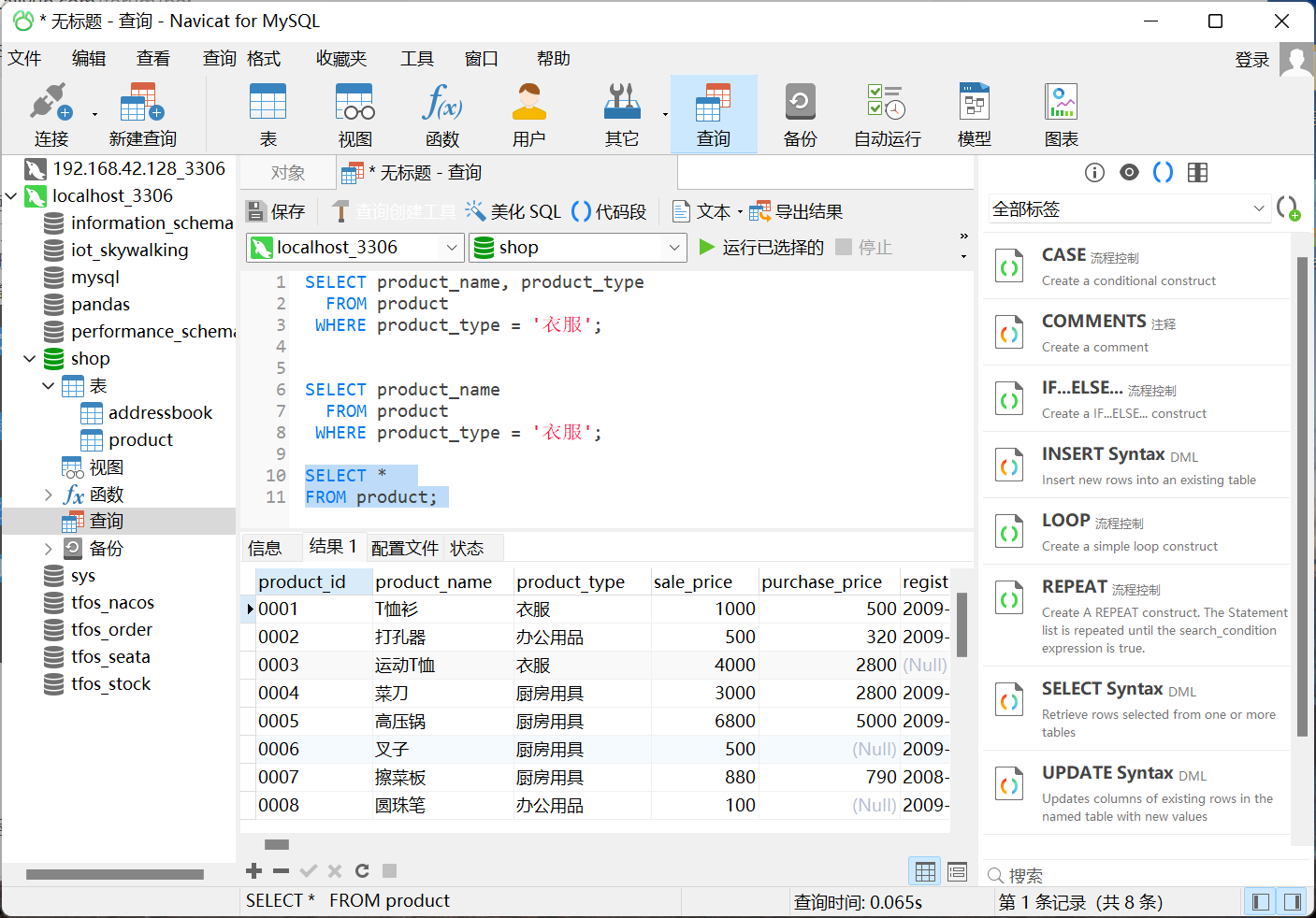
Task: Save the query with 保存
Action: (x=276, y=211)
